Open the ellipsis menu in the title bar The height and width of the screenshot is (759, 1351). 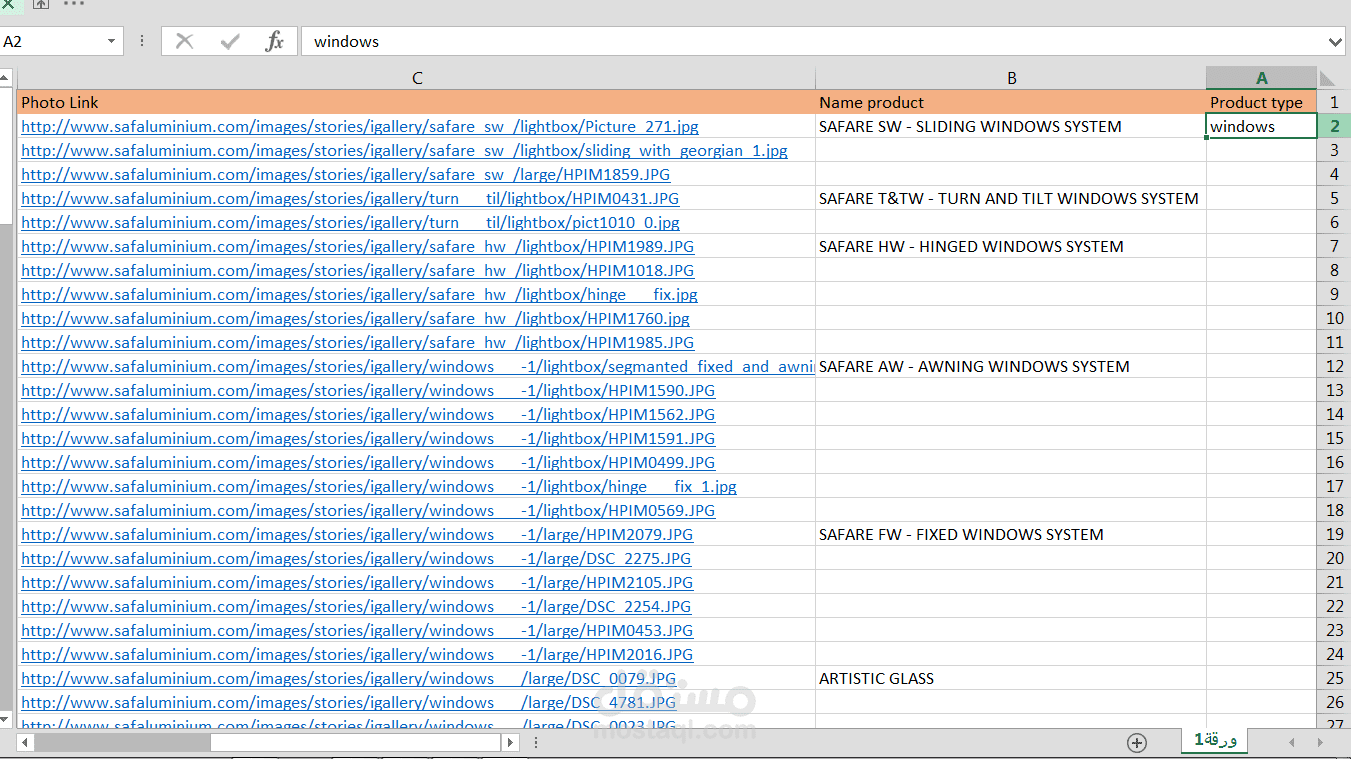click(74, 7)
